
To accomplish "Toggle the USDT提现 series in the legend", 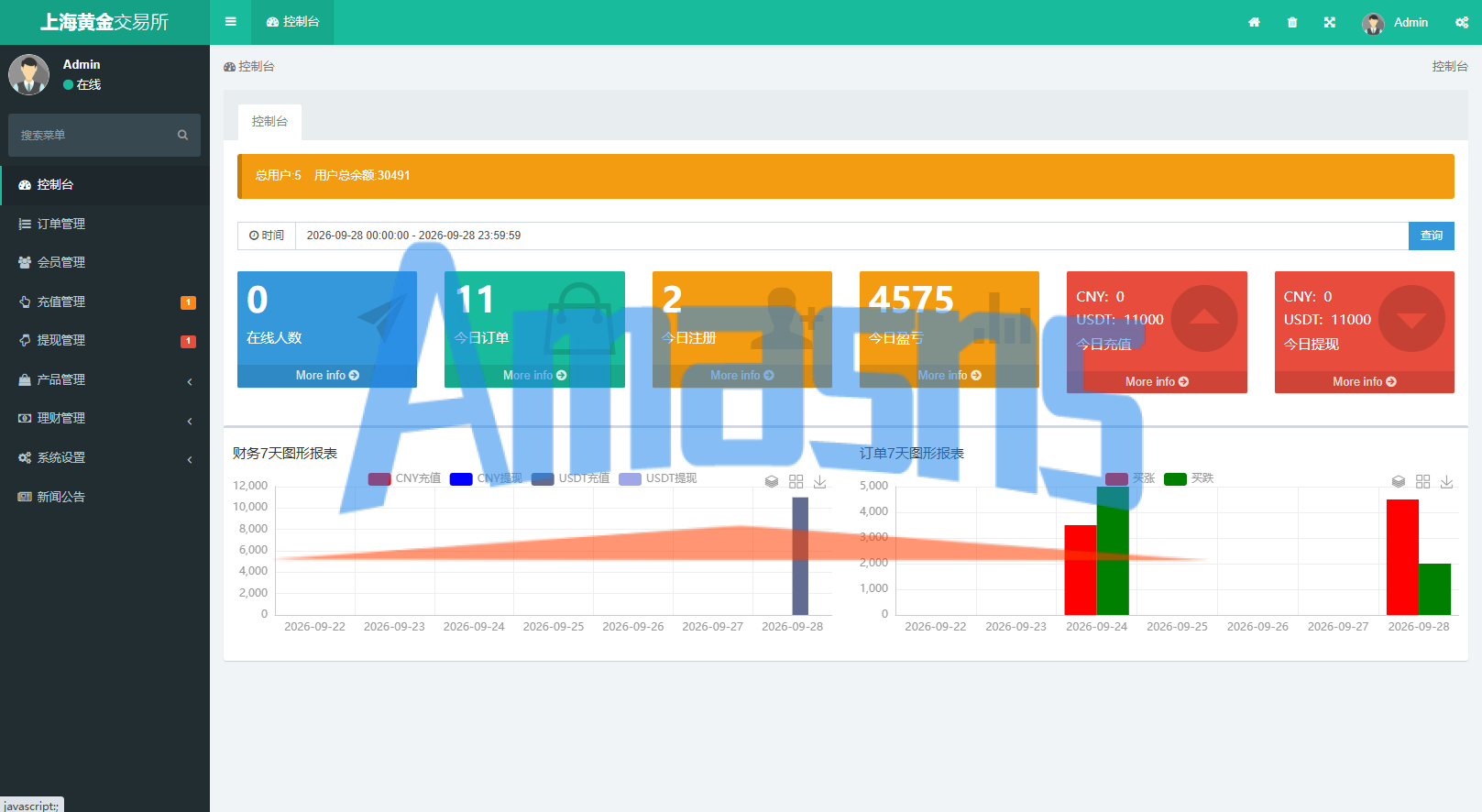I will pyautogui.click(x=657, y=478).
